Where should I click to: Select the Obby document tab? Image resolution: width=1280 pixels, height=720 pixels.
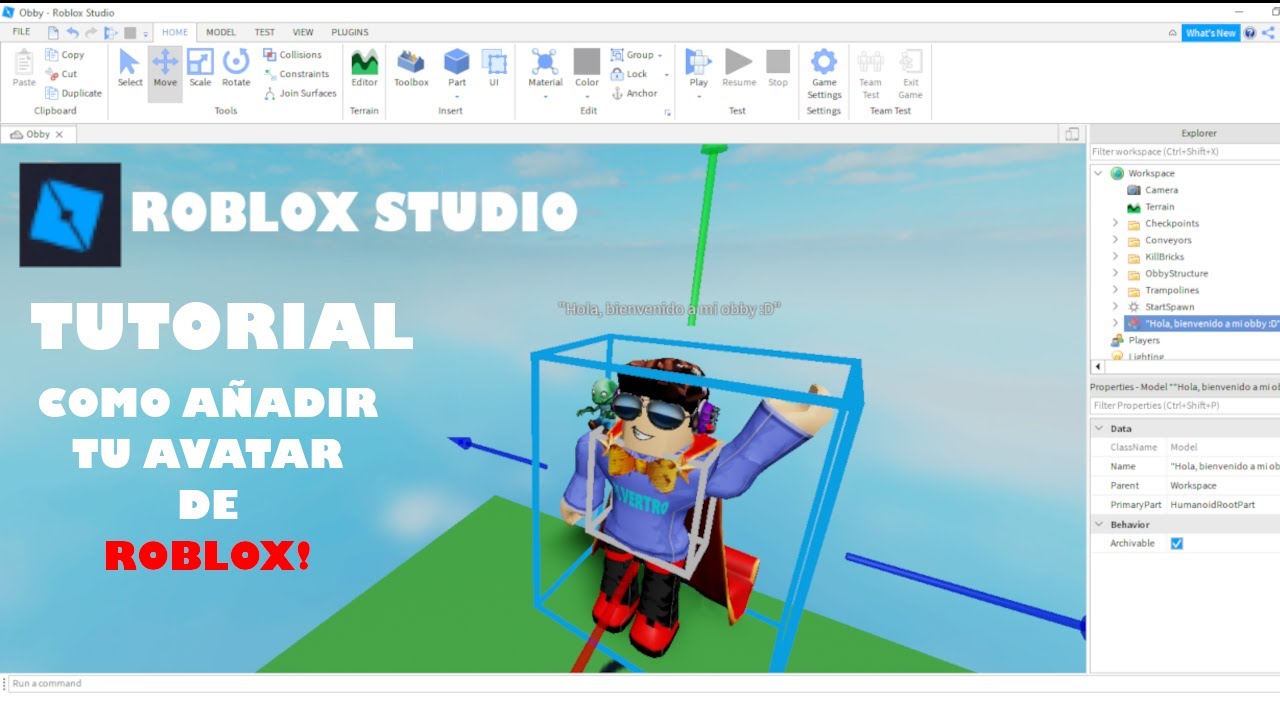tap(38, 134)
